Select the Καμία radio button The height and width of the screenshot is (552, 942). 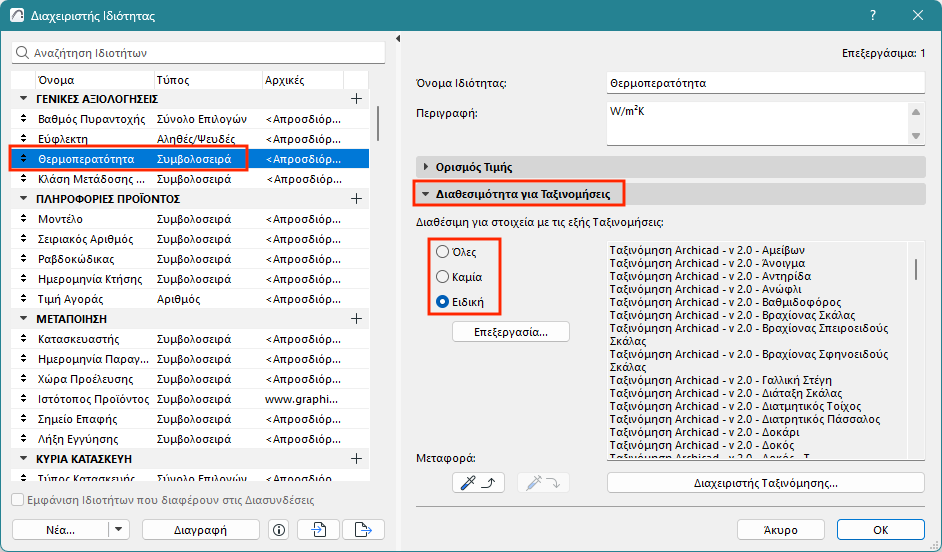tap(442, 276)
